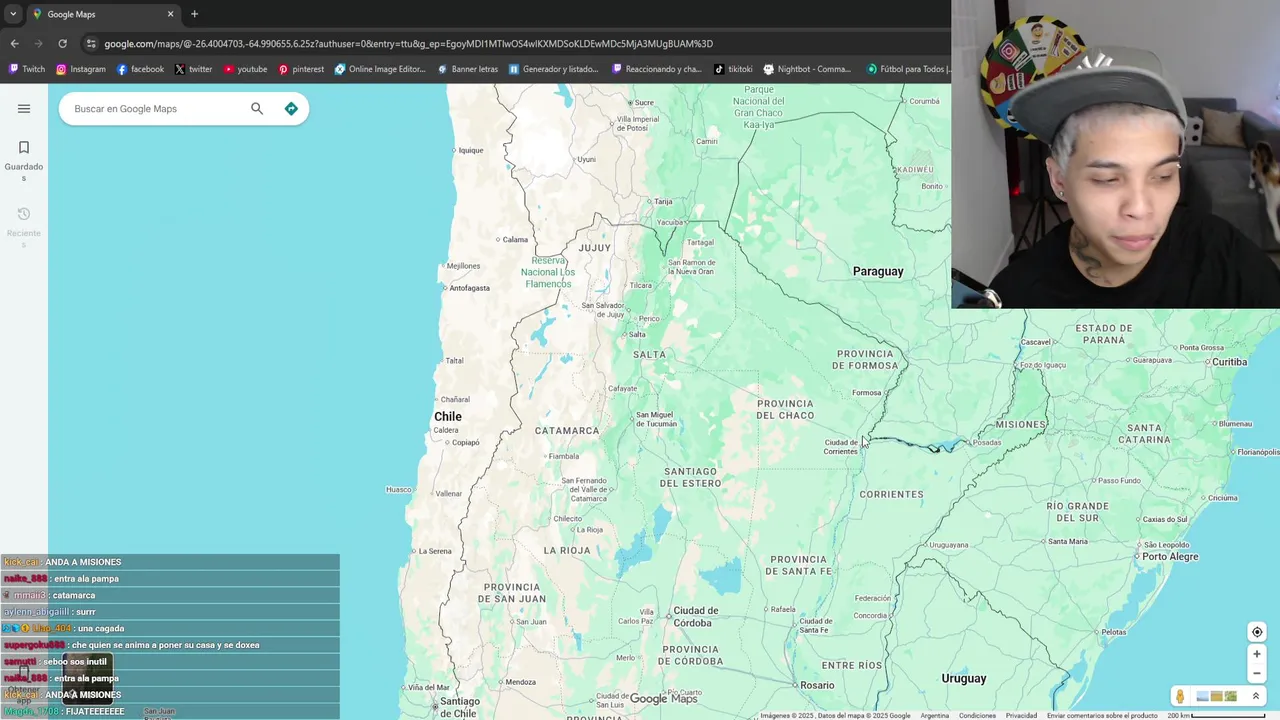The height and width of the screenshot is (720, 1280).
Task: Pick the second imagery thumbnail in strip
Action: 1217,696
